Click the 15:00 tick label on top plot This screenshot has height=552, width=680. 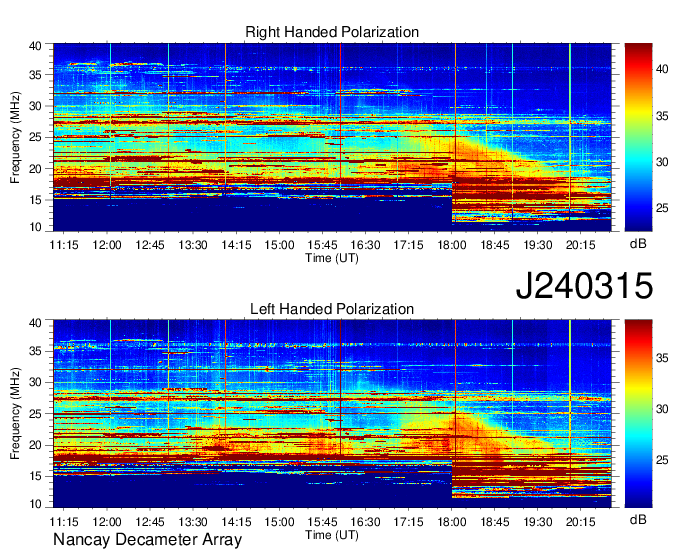click(x=279, y=245)
